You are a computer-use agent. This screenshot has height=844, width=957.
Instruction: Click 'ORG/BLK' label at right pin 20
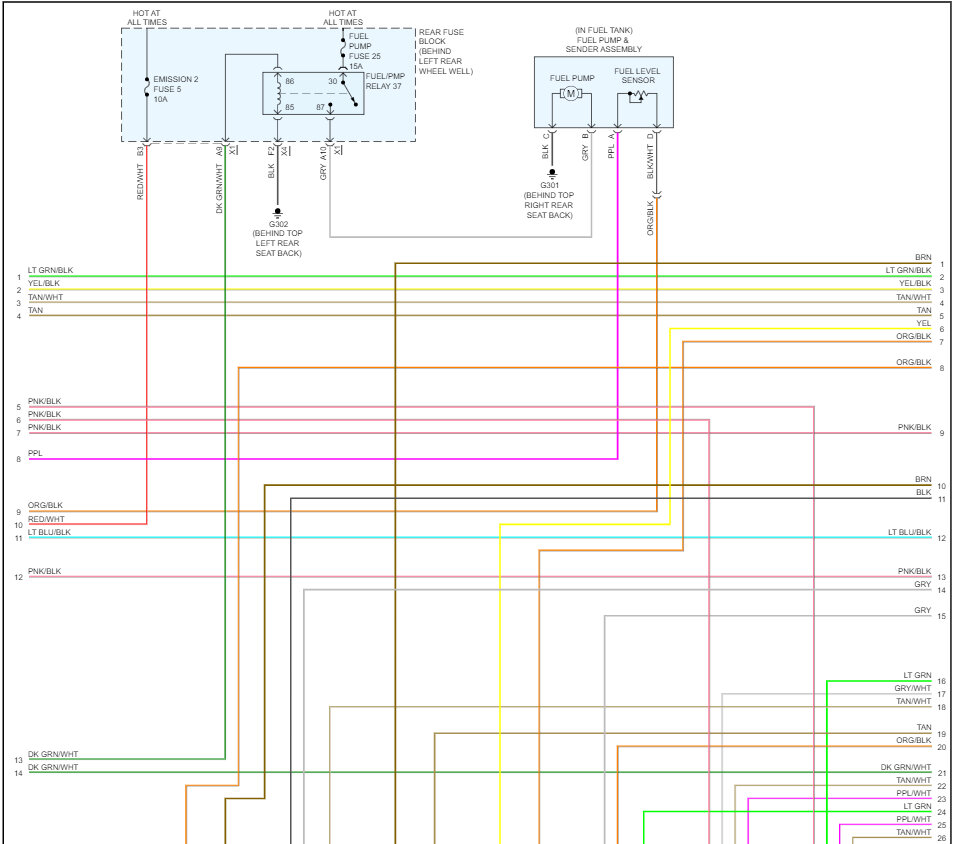point(914,740)
